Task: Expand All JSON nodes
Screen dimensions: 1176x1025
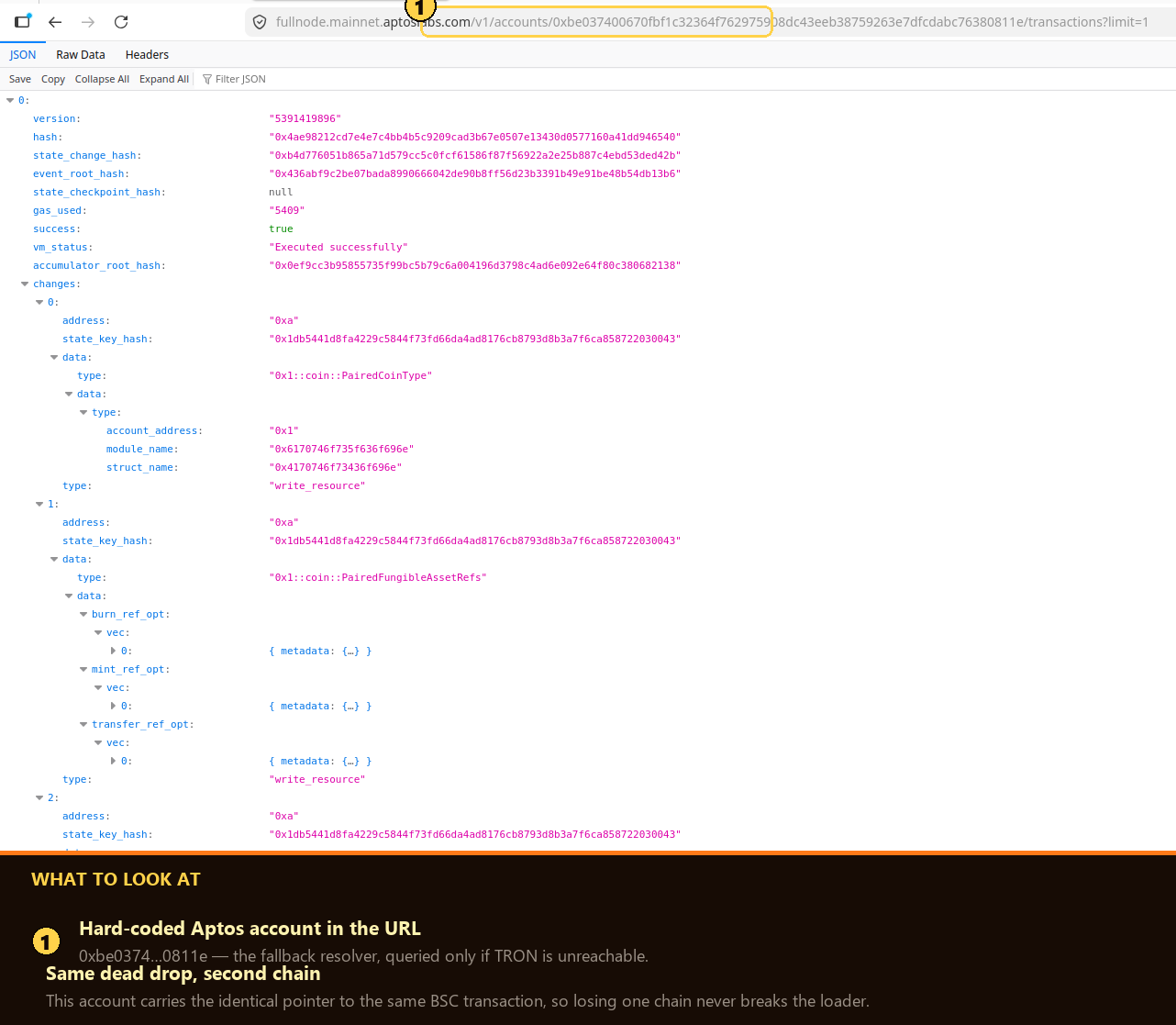Action: 164,79
